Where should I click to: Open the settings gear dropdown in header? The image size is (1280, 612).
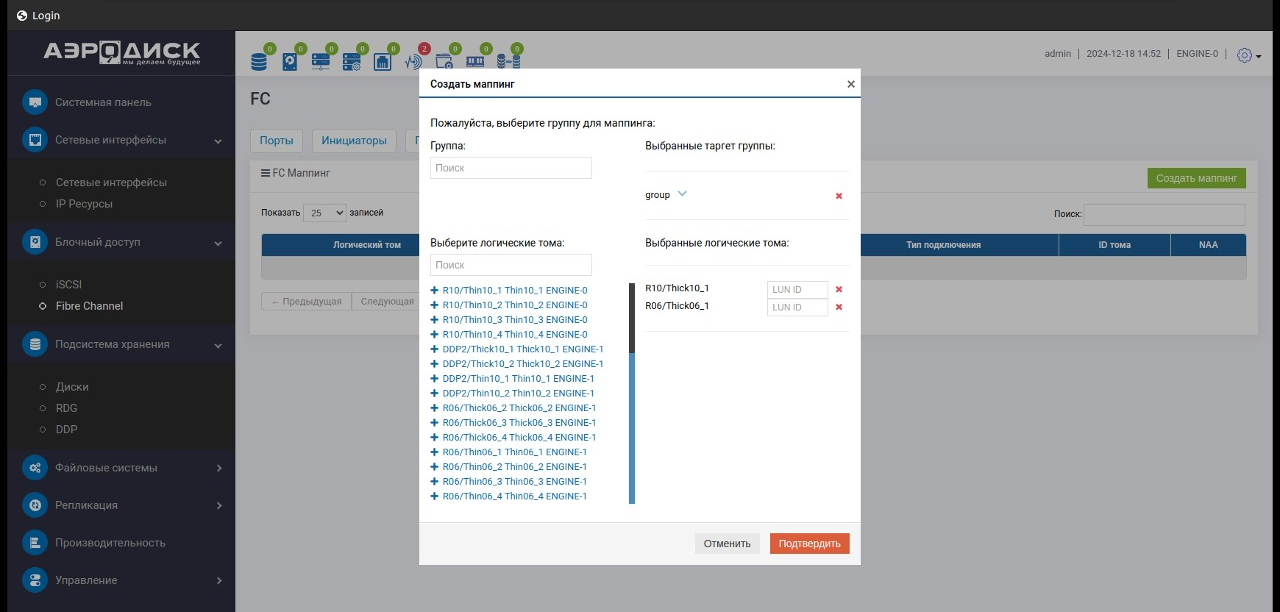pyautogui.click(x=1249, y=55)
